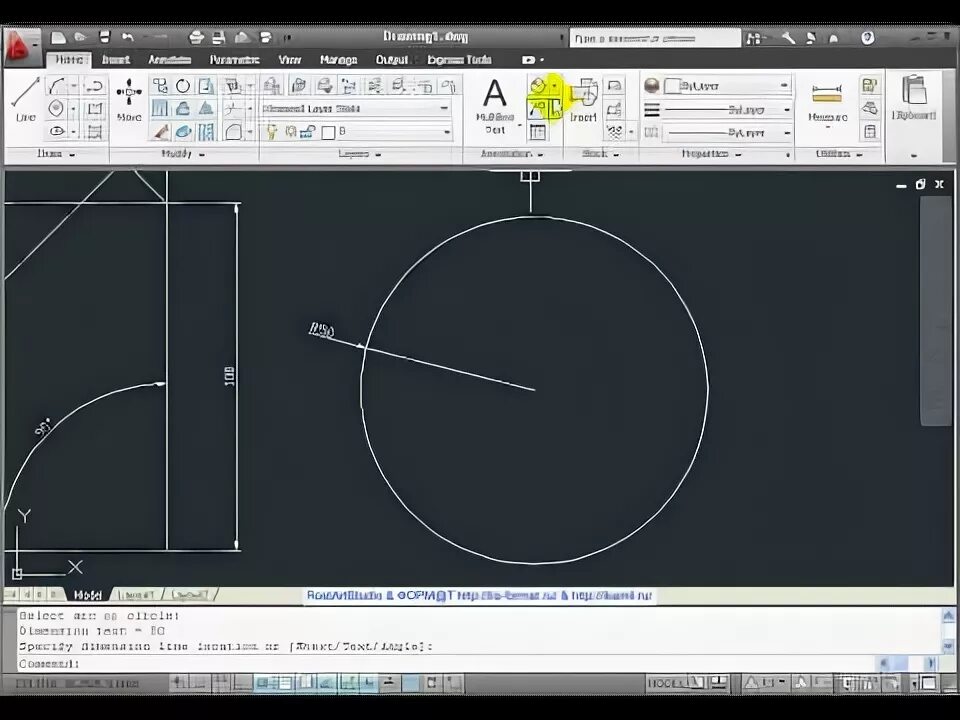Select the Array modify tool
The image size is (960, 720).
point(206,132)
